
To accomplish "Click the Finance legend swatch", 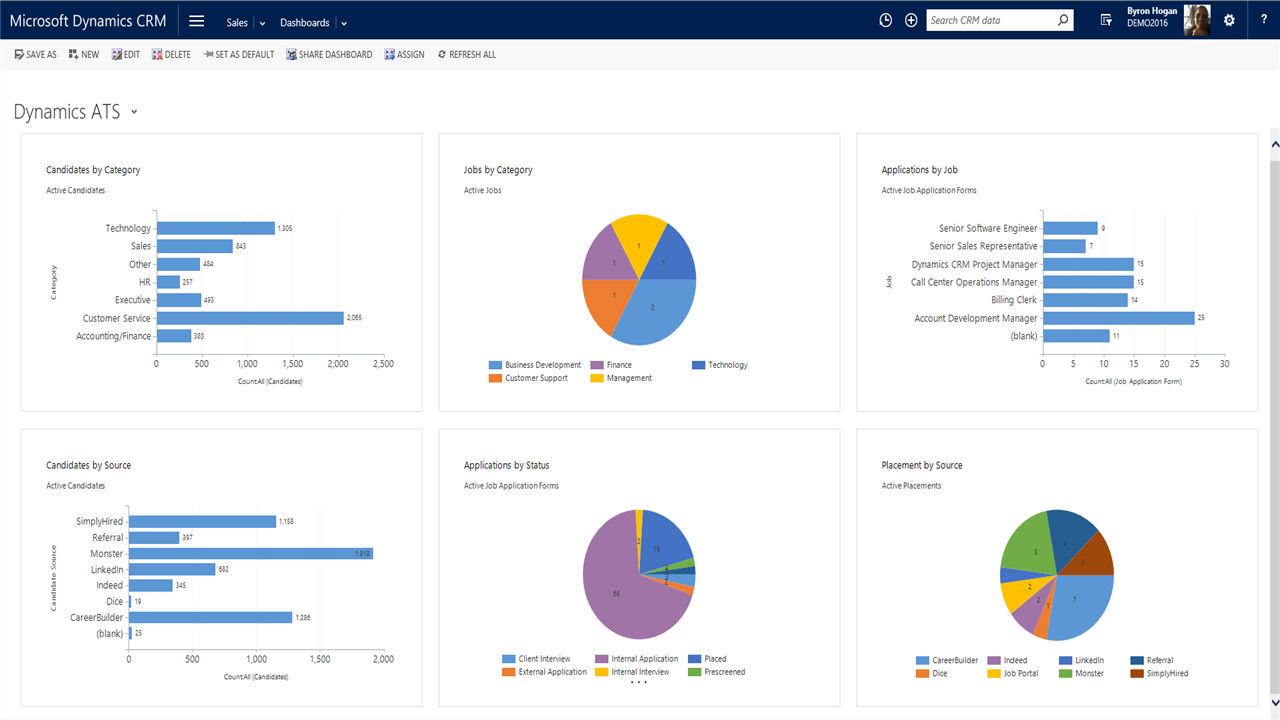I will [x=597, y=365].
